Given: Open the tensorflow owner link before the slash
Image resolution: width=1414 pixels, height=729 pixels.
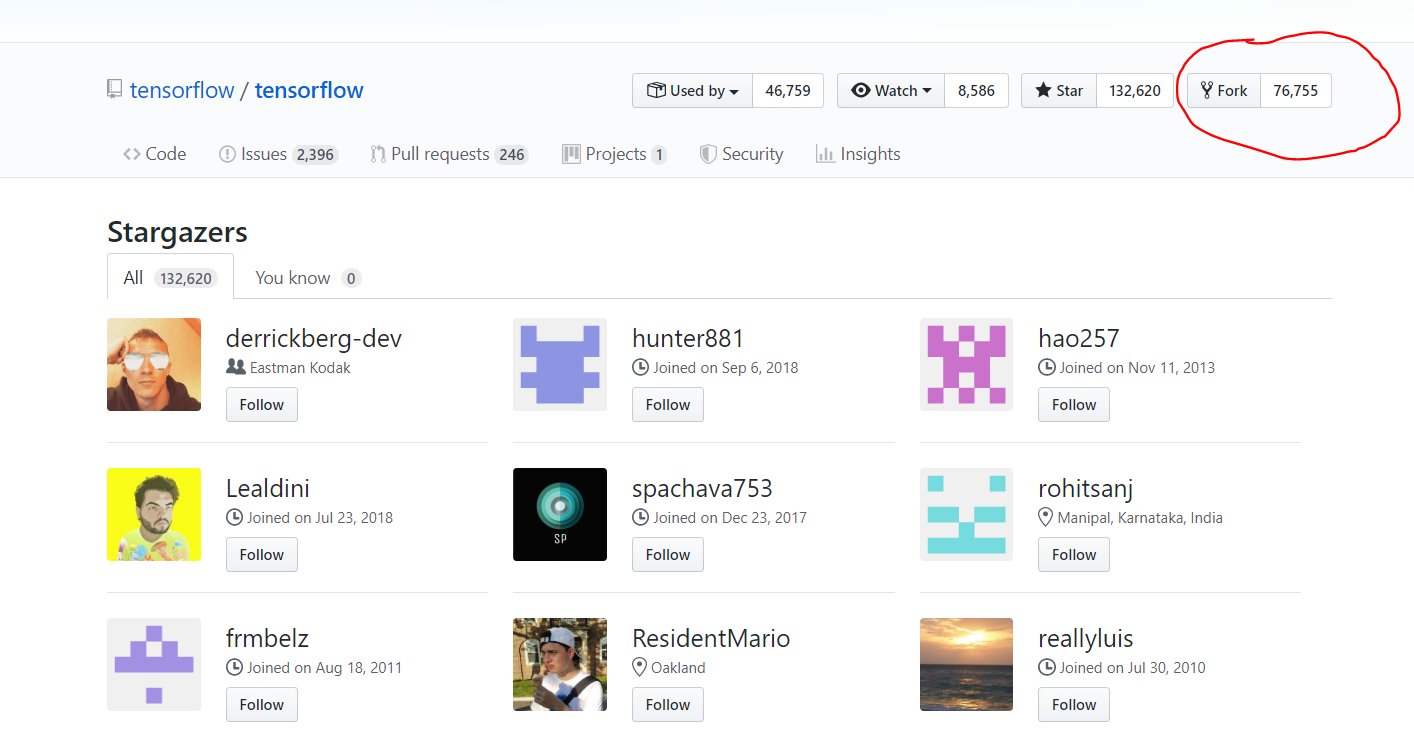Looking at the screenshot, I should coord(182,90).
